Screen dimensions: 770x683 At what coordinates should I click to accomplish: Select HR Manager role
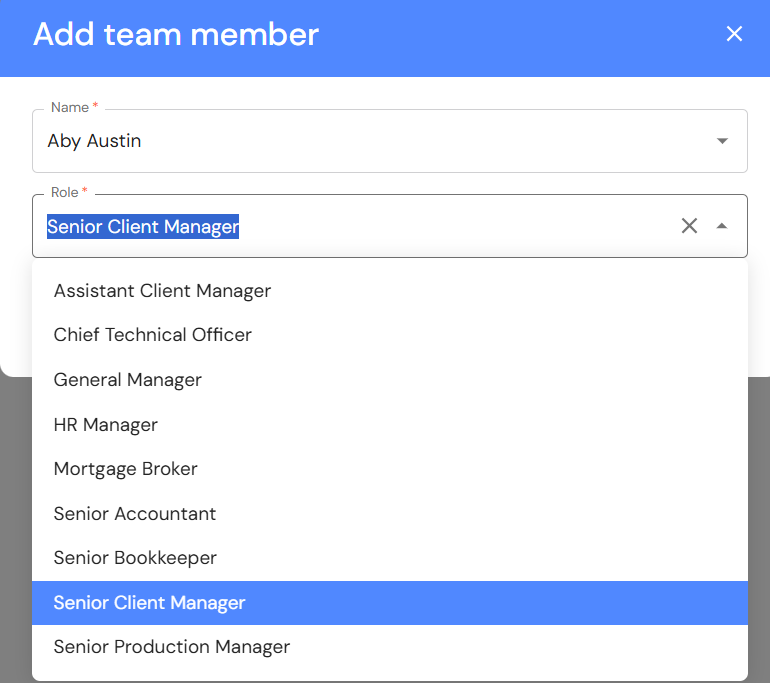click(105, 425)
